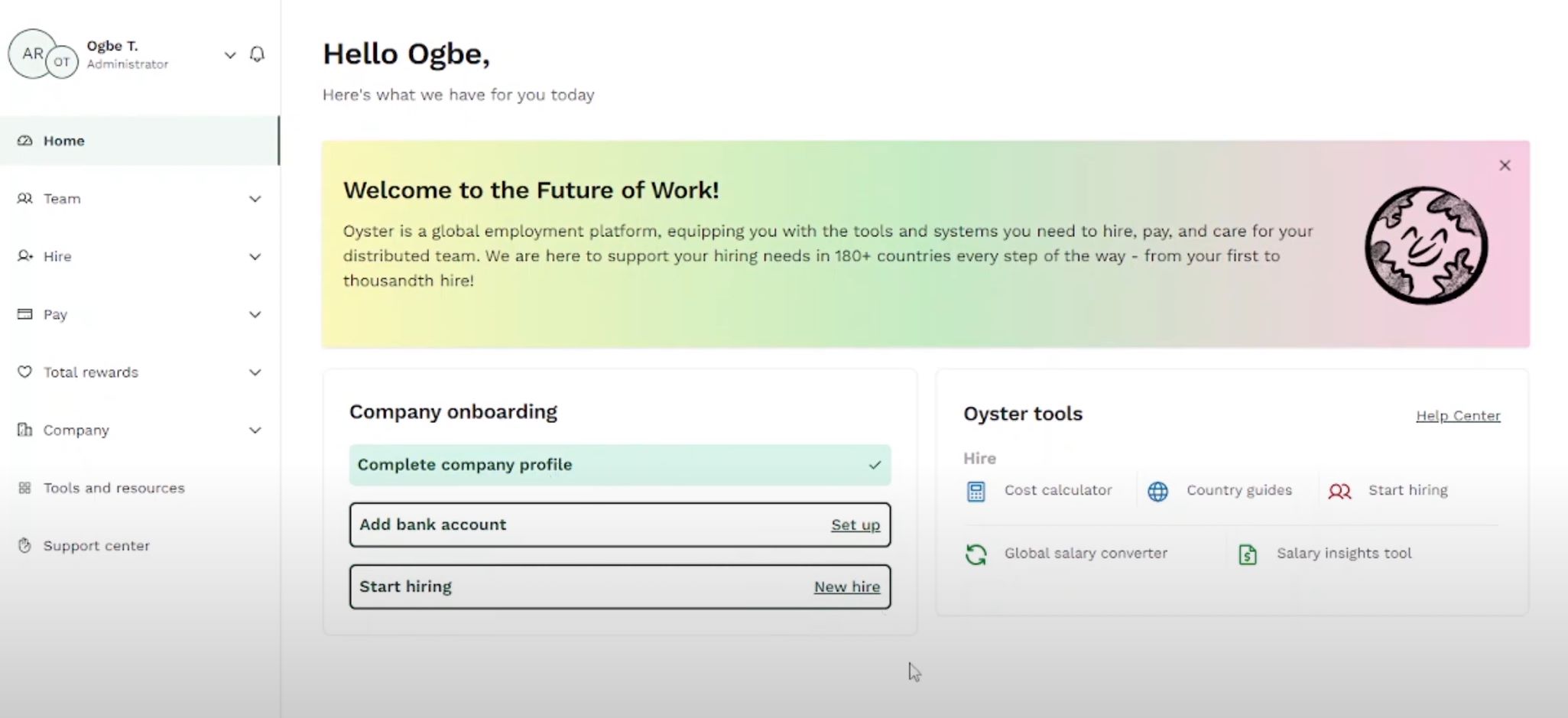1568x718 pixels.
Task: Expand the Team sidebar section
Action: [x=255, y=198]
